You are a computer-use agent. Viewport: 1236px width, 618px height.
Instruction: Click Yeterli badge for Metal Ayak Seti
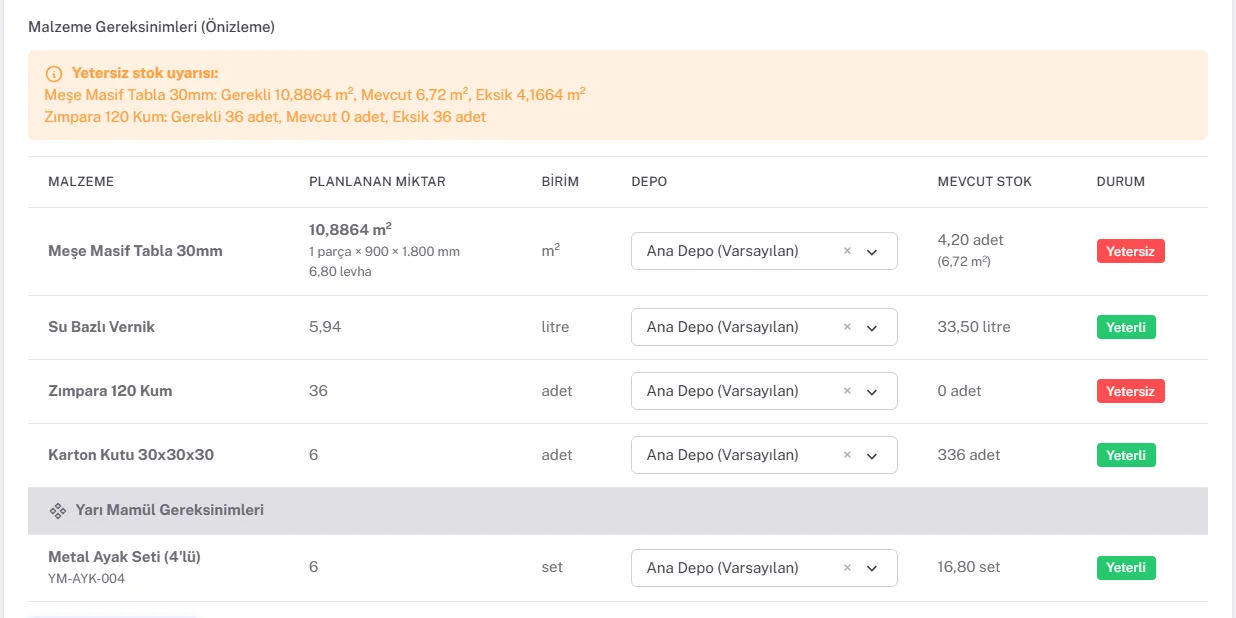(1126, 568)
